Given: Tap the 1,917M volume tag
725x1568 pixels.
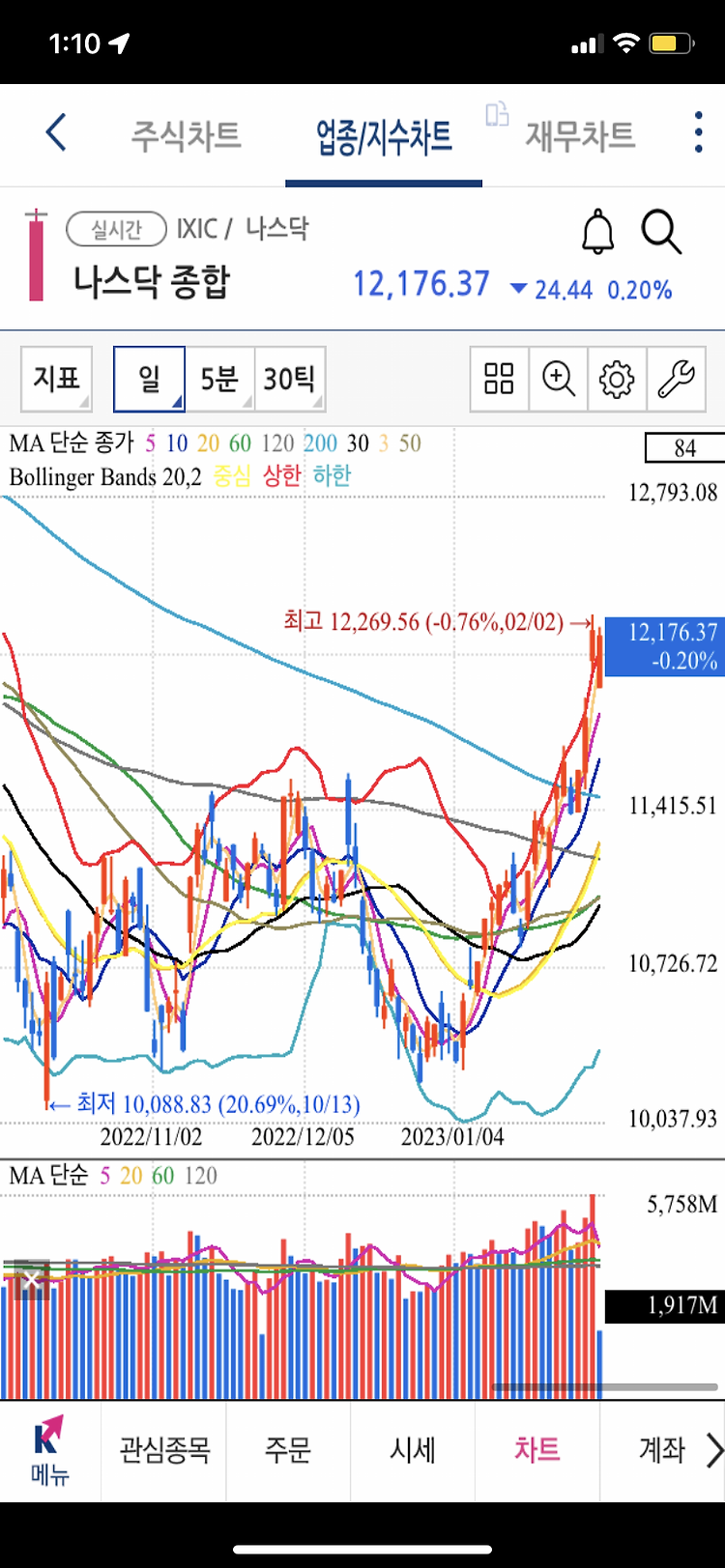Looking at the screenshot, I should [664, 1306].
